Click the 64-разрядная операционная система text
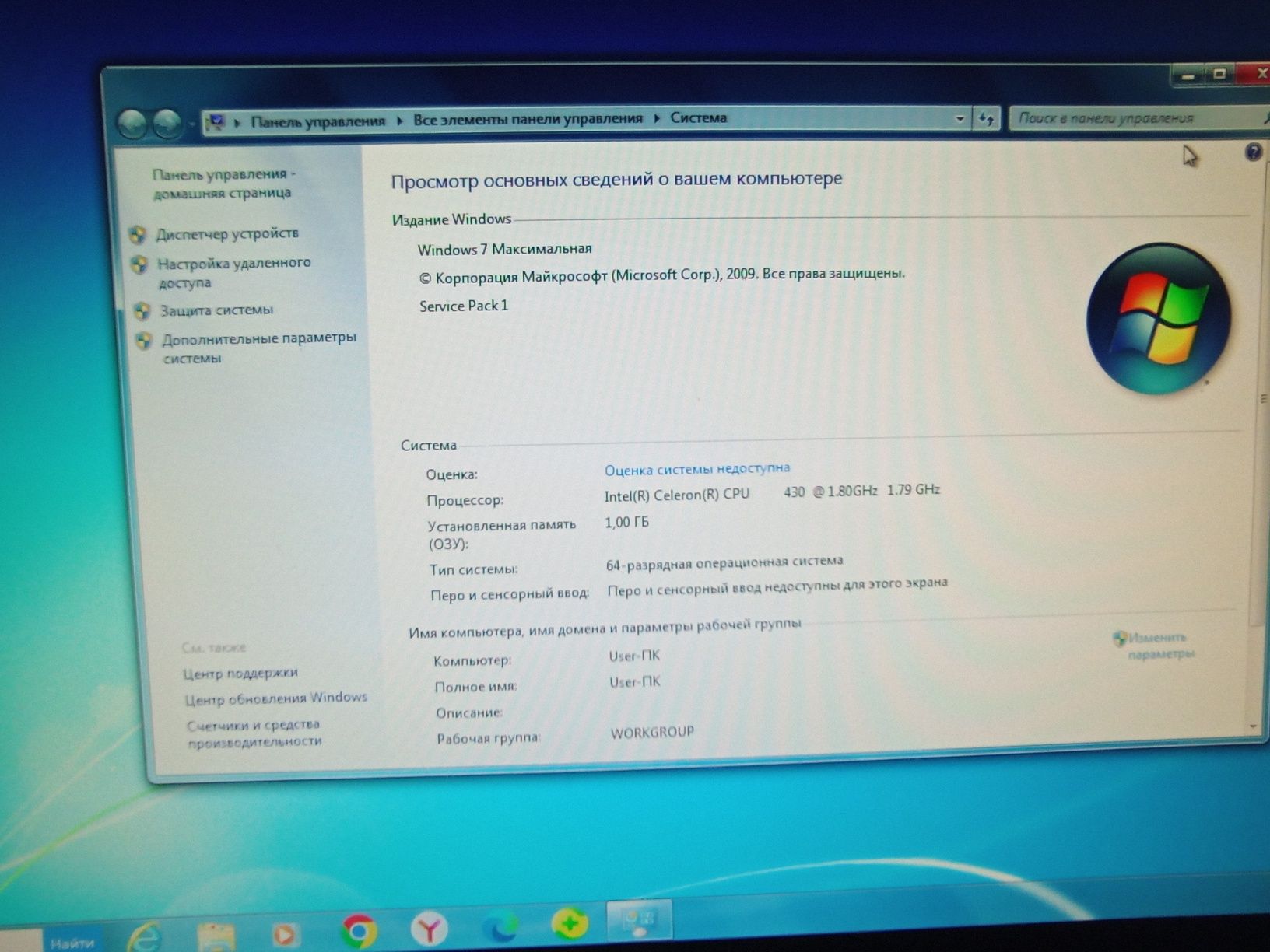Image resolution: width=1270 pixels, height=952 pixels. tap(724, 562)
